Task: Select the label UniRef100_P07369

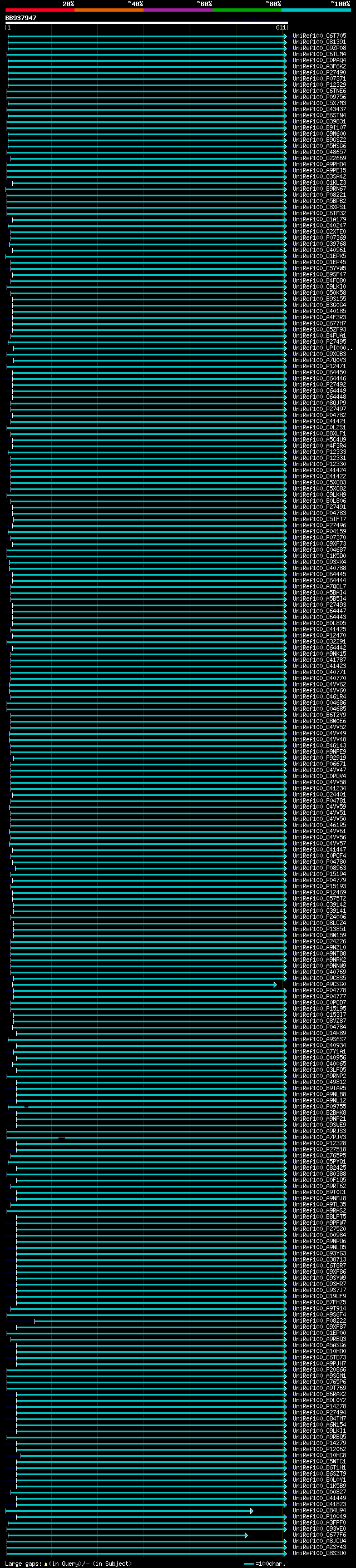Action: point(319,238)
